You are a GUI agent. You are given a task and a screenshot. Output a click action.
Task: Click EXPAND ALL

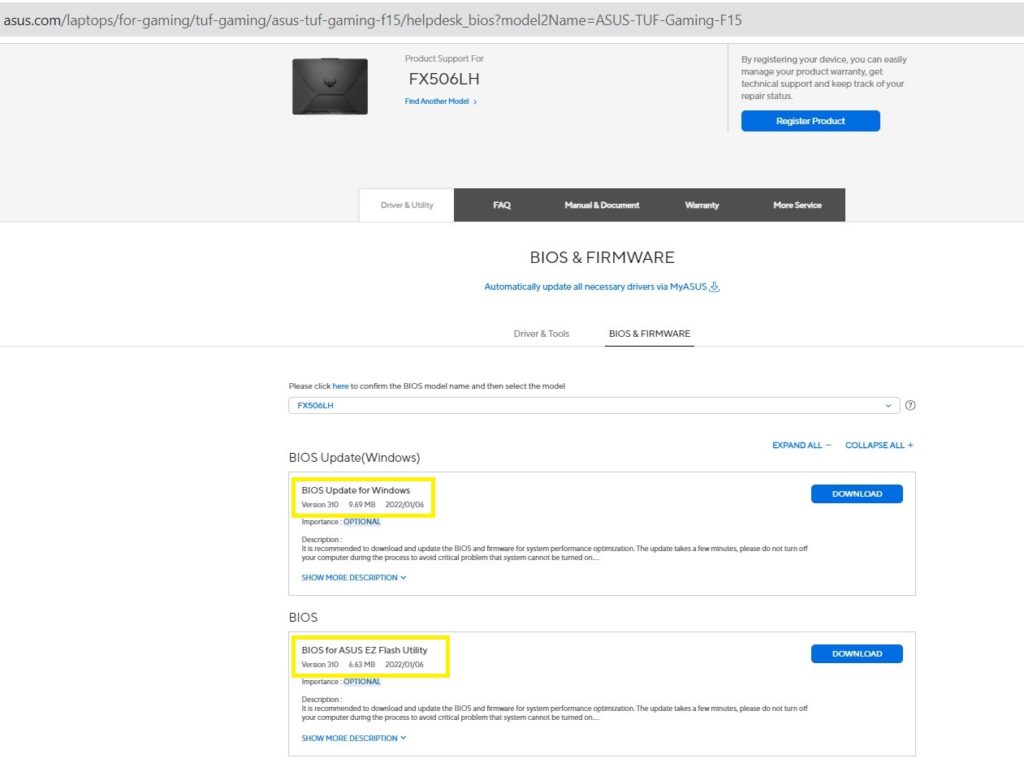click(801, 446)
